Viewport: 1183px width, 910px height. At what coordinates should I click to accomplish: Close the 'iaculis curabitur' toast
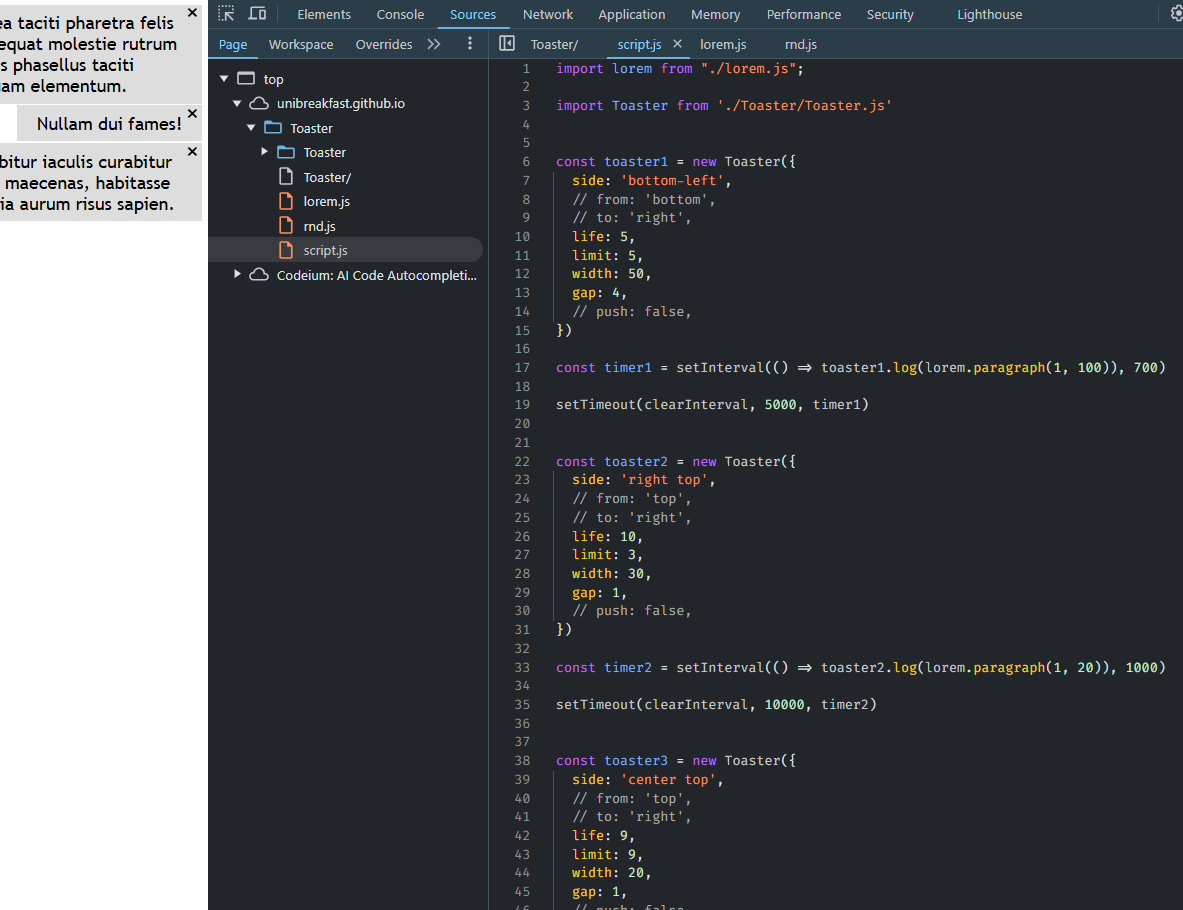click(x=192, y=152)
